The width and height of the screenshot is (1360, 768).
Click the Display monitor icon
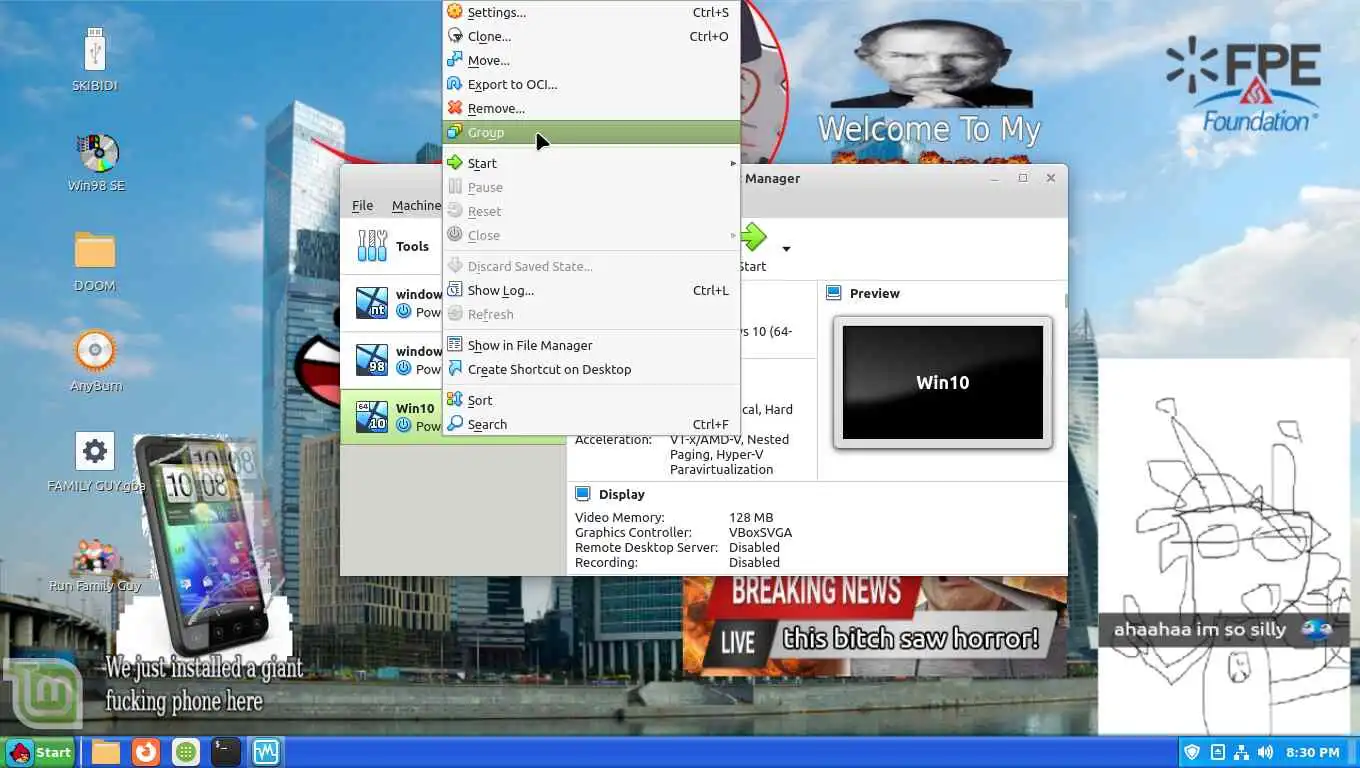coord(582,494)
